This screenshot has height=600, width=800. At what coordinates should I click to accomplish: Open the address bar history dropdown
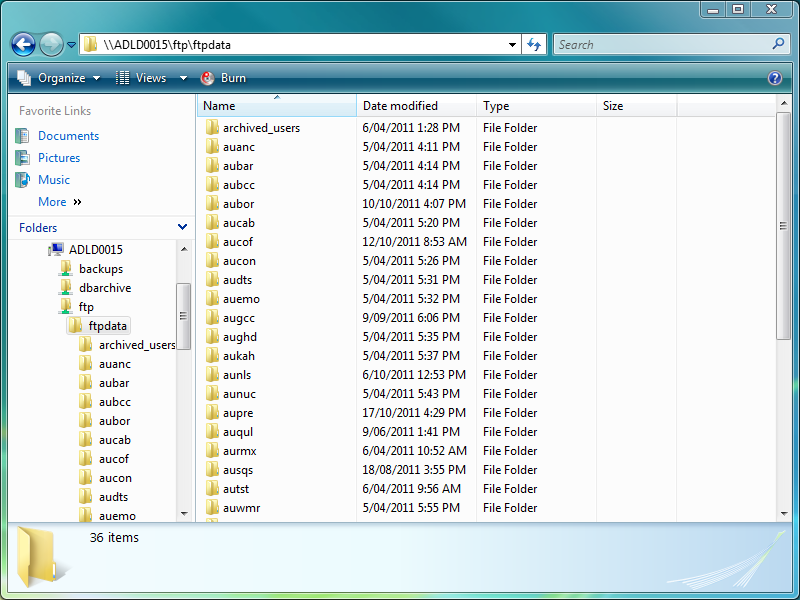click(x=513, y=44)
